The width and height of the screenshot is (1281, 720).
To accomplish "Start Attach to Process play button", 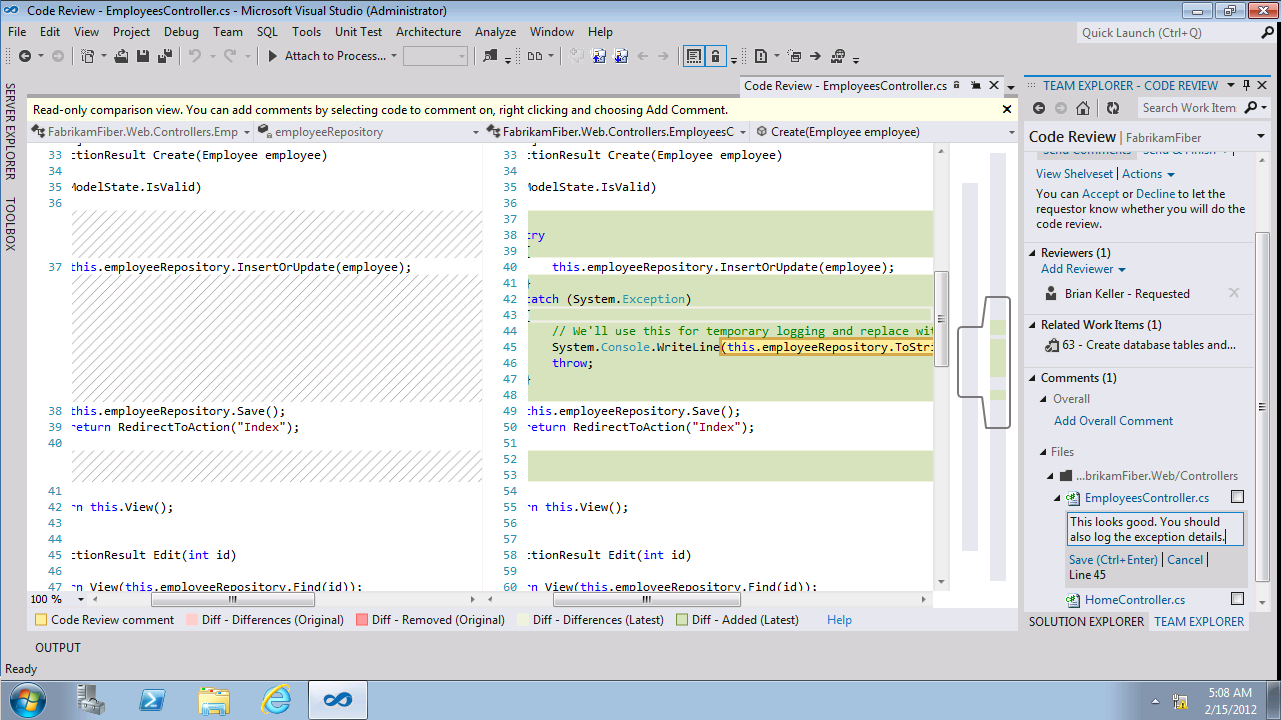I will coord(272,57).
